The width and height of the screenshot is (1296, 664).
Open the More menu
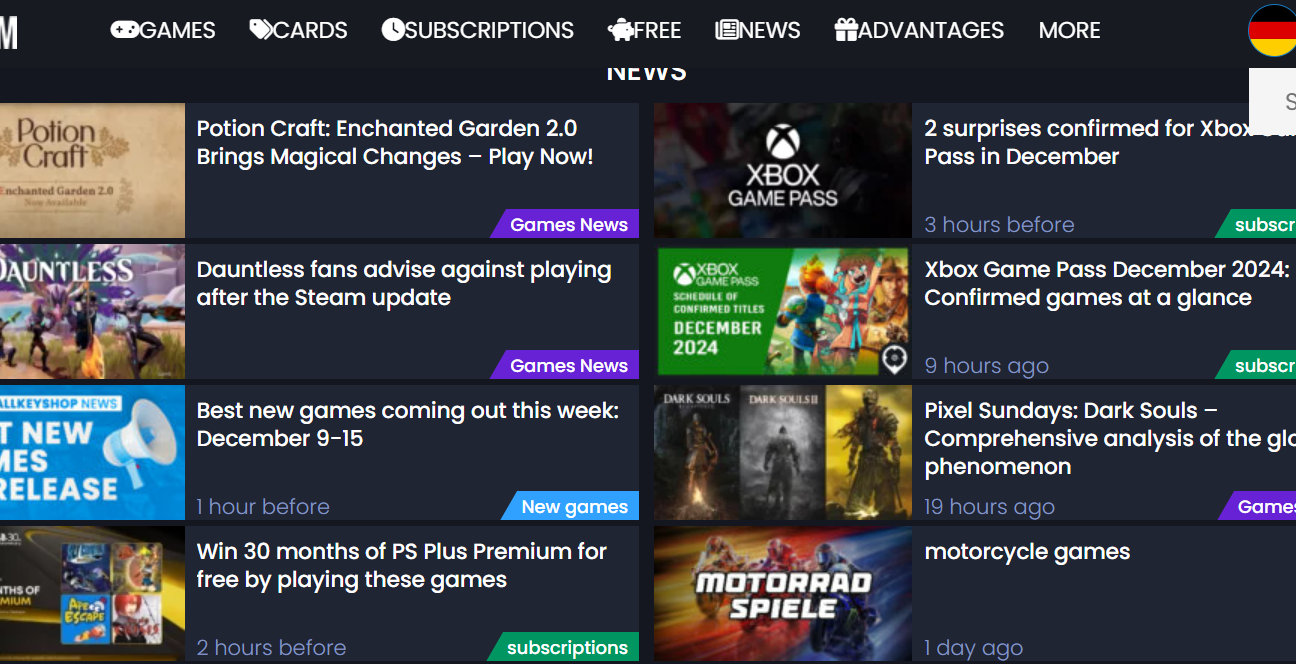tap(1069, 31)
